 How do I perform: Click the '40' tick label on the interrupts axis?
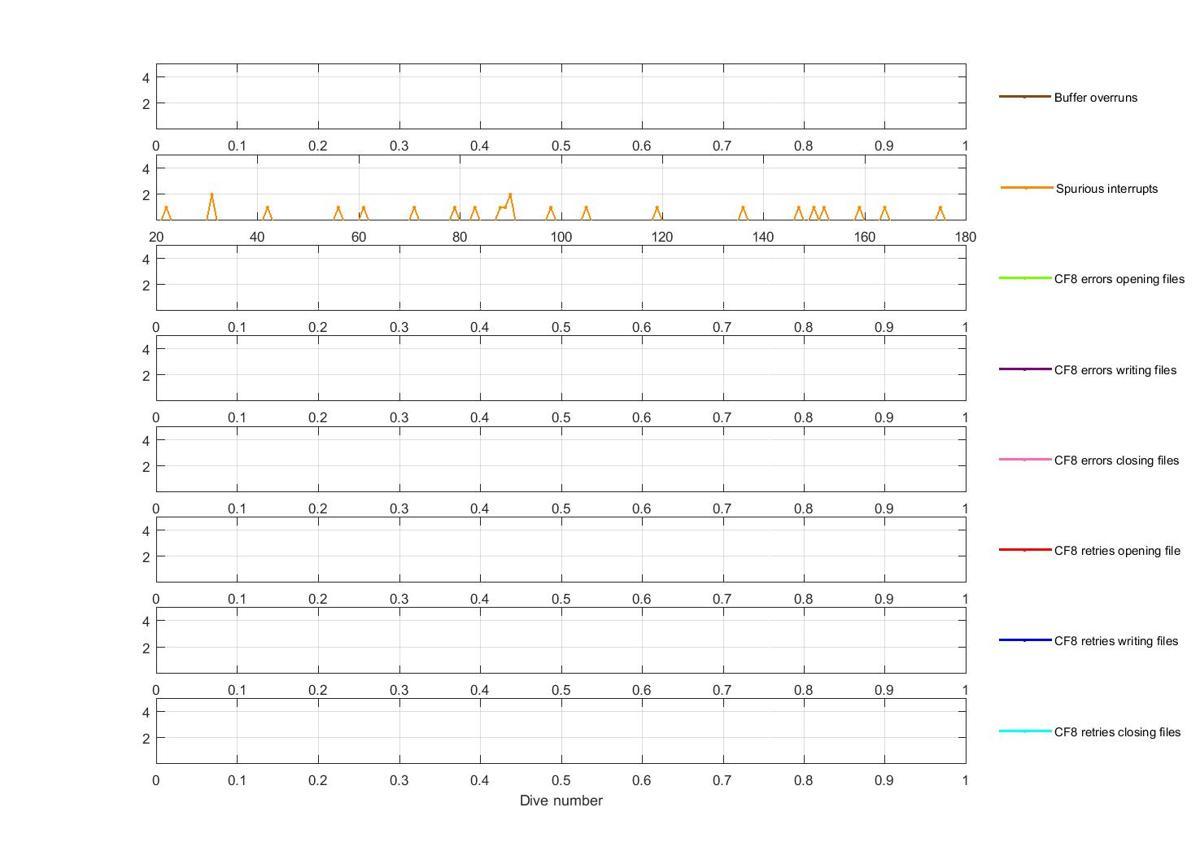[x=257, y=237]
